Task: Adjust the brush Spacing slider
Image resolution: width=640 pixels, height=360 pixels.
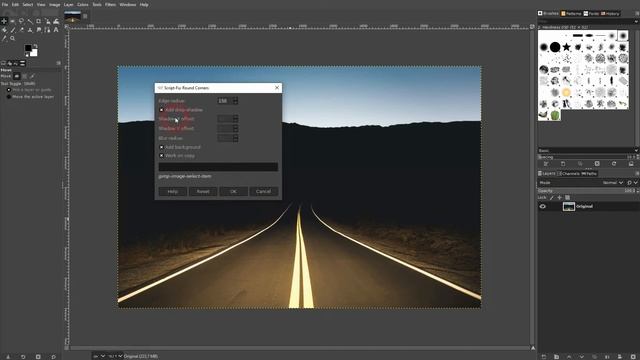Action: 588,157
